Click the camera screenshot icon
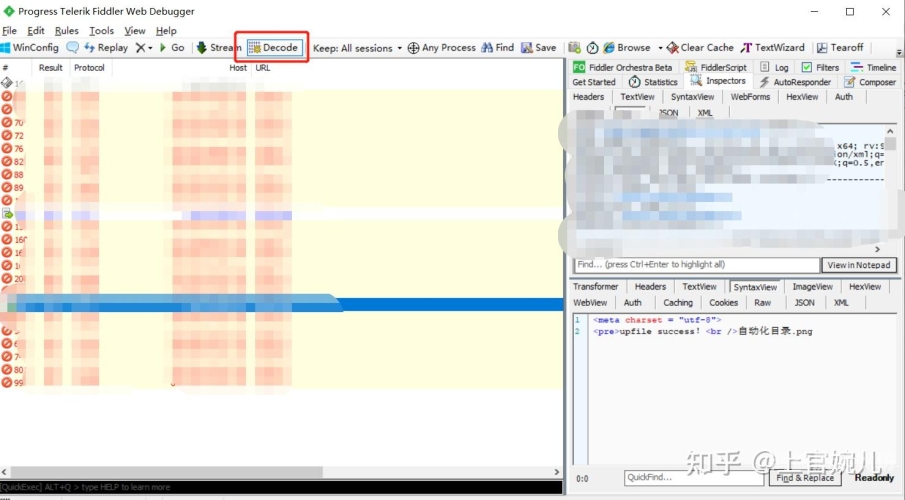The image size is (905, 500). click(x=574, y=47)
